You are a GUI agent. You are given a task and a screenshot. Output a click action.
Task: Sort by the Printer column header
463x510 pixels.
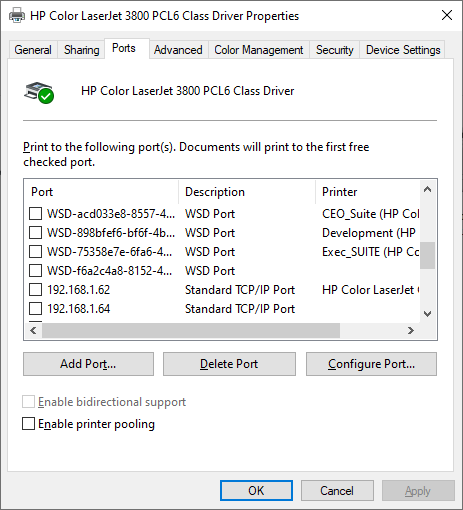click(x=368, y=192)
